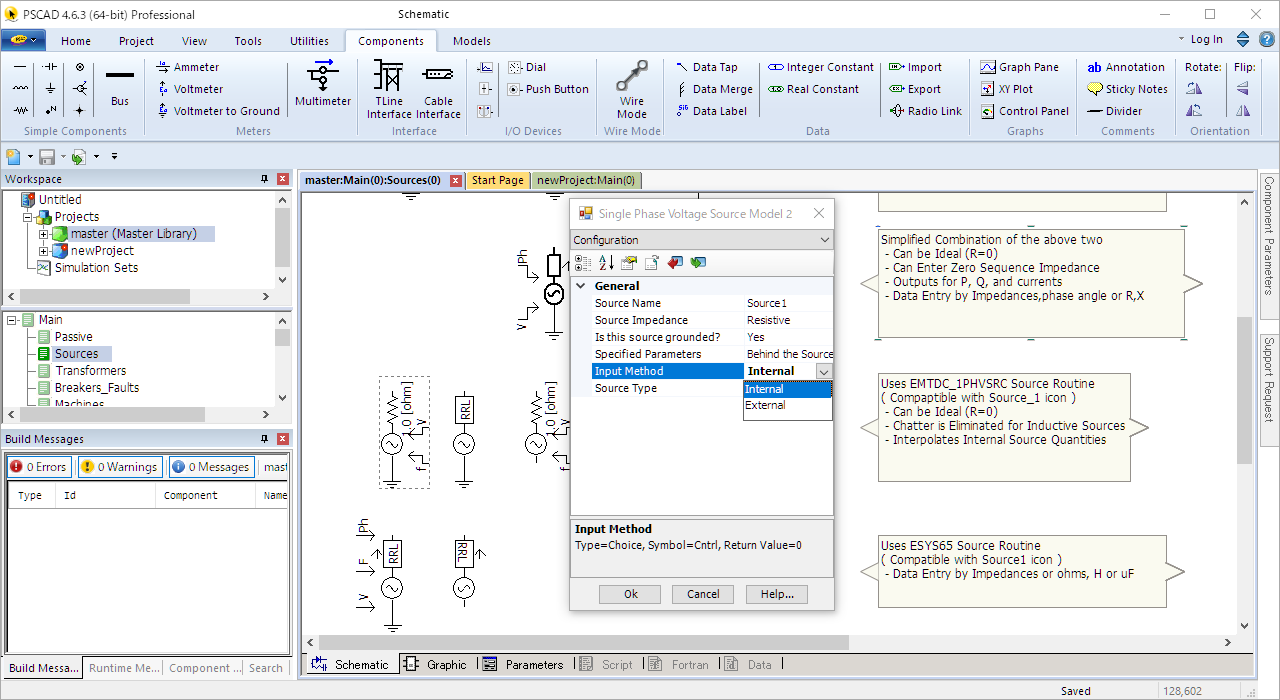1280x700 pixels.
Task: Close the master:Main(0):Sources(0) tab
Action: tap(456, 180)
